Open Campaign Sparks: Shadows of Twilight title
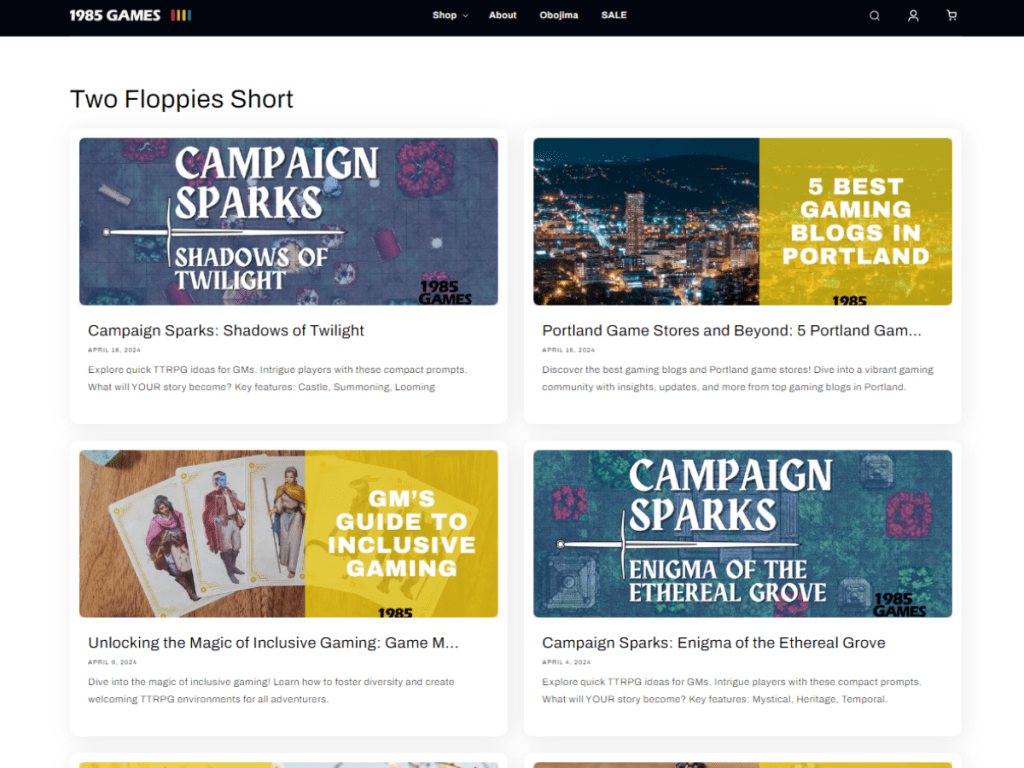The image size is (1024, 768). click(226, 331)
